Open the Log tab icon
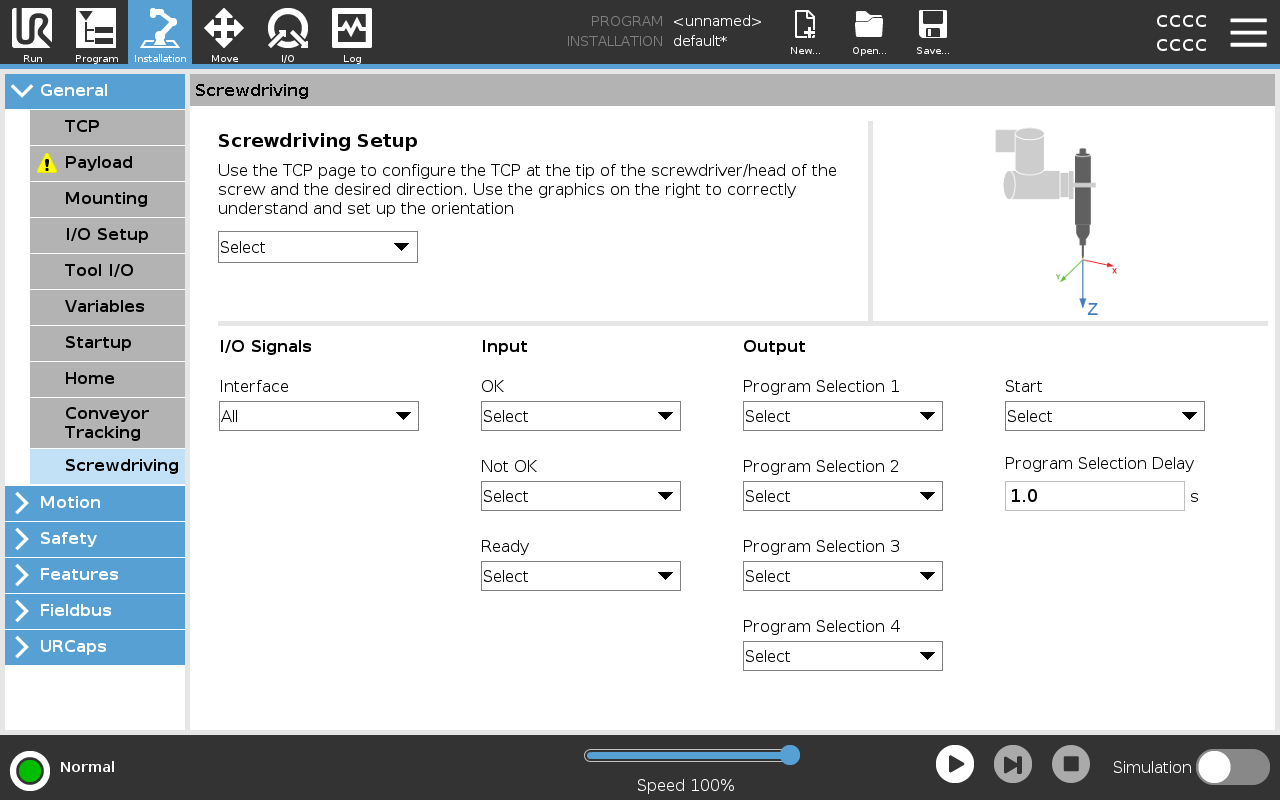This screenshot has width=1280, height=800. (352, 30)
